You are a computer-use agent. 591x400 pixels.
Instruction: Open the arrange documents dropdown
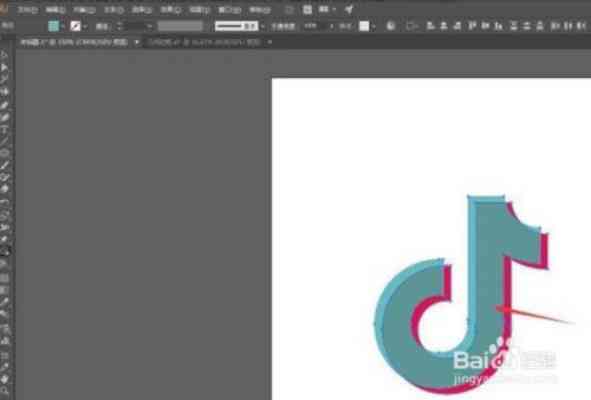(x=326, y=9)
